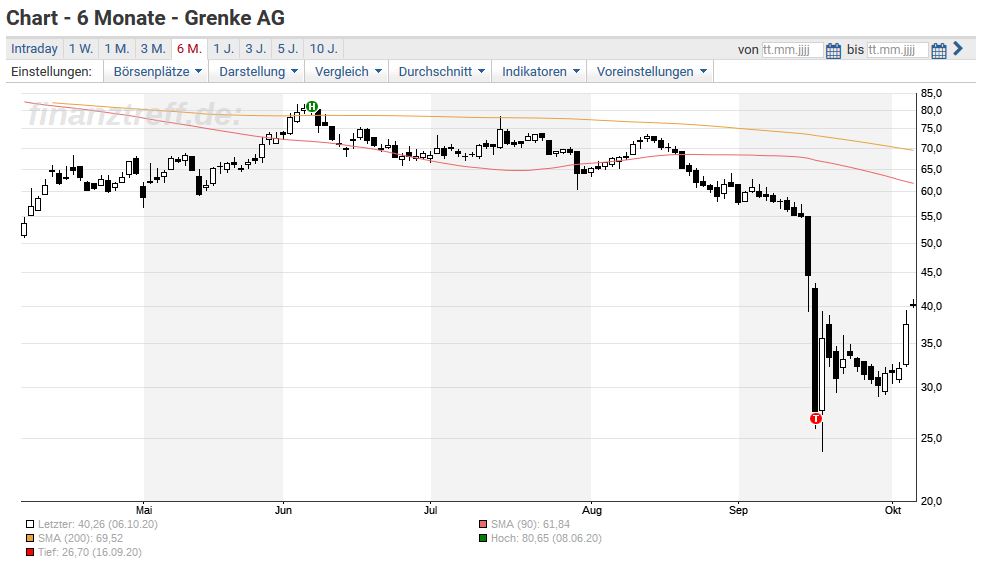
Task: Select the 3 J. timeframe tab
Action: [x=256, y=49]
